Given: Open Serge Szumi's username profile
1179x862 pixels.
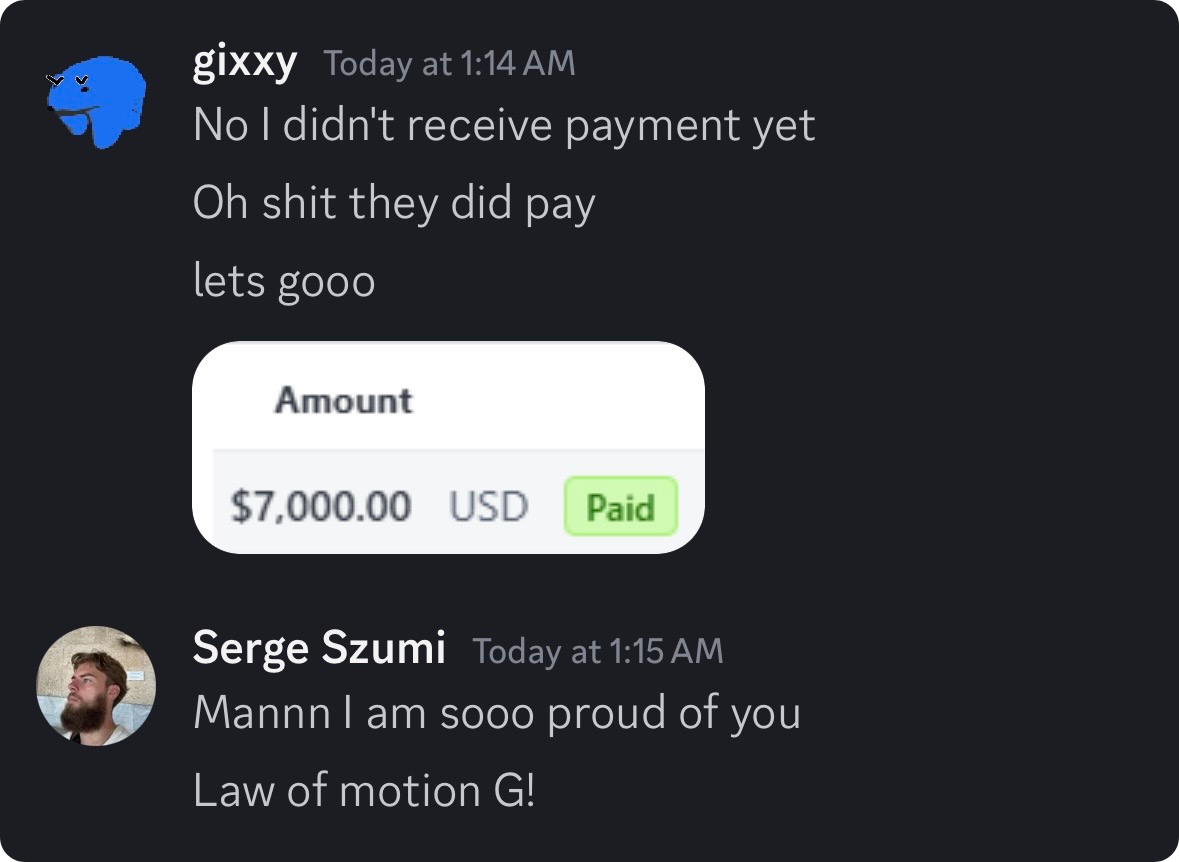Looking at the screenshot, I should (x=318, y=648).
